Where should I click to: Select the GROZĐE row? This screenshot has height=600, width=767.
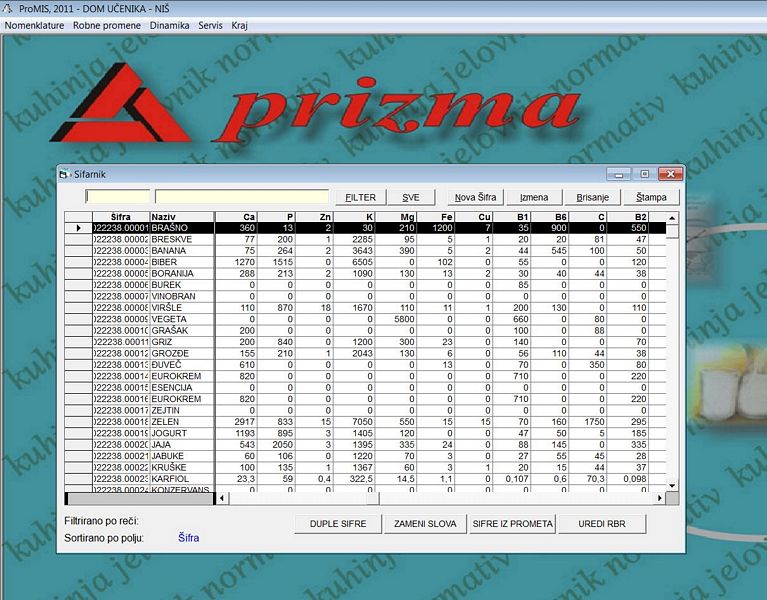coord(365,353)
